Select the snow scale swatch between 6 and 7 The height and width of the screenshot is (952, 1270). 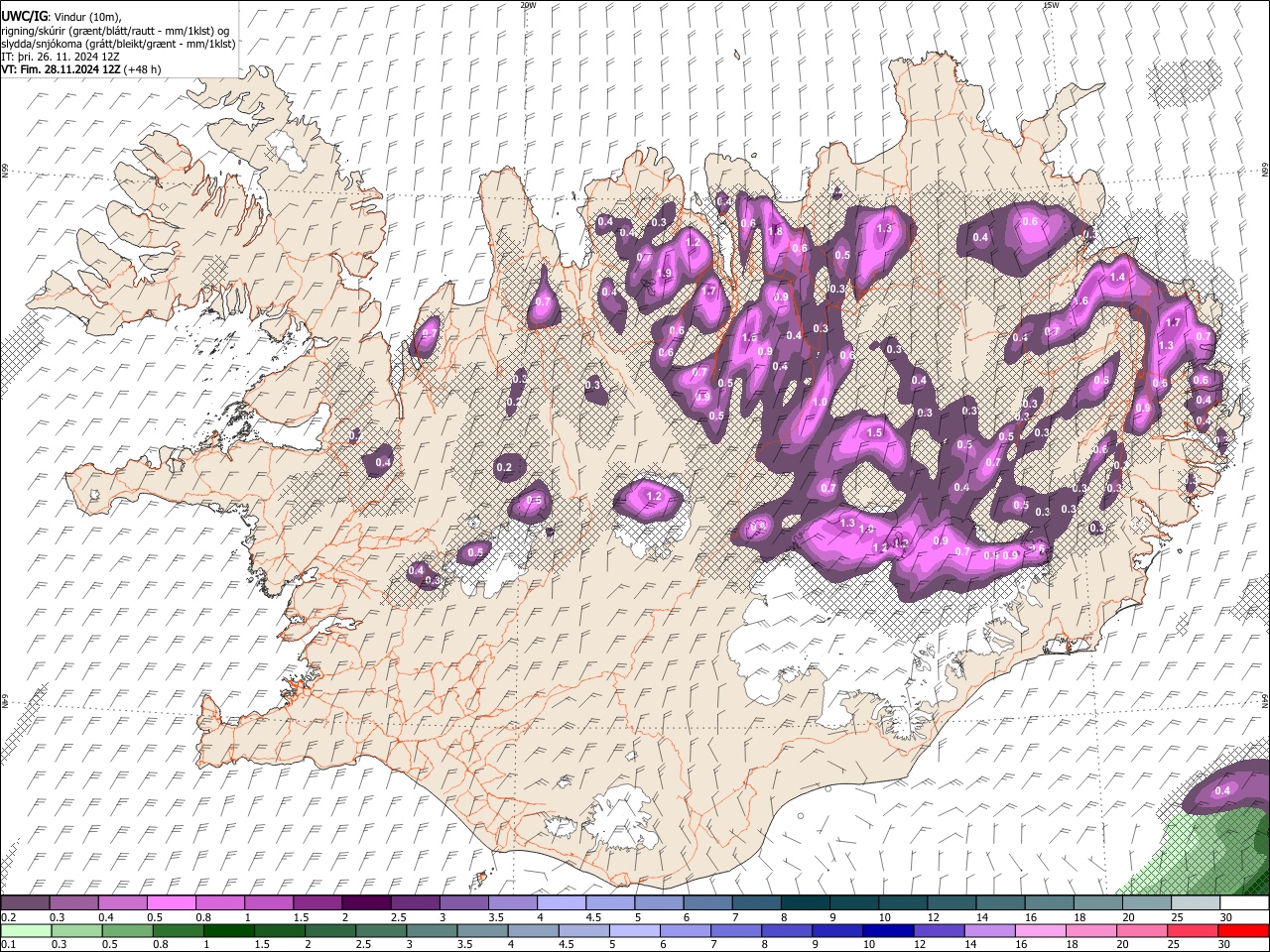[707, 903]
